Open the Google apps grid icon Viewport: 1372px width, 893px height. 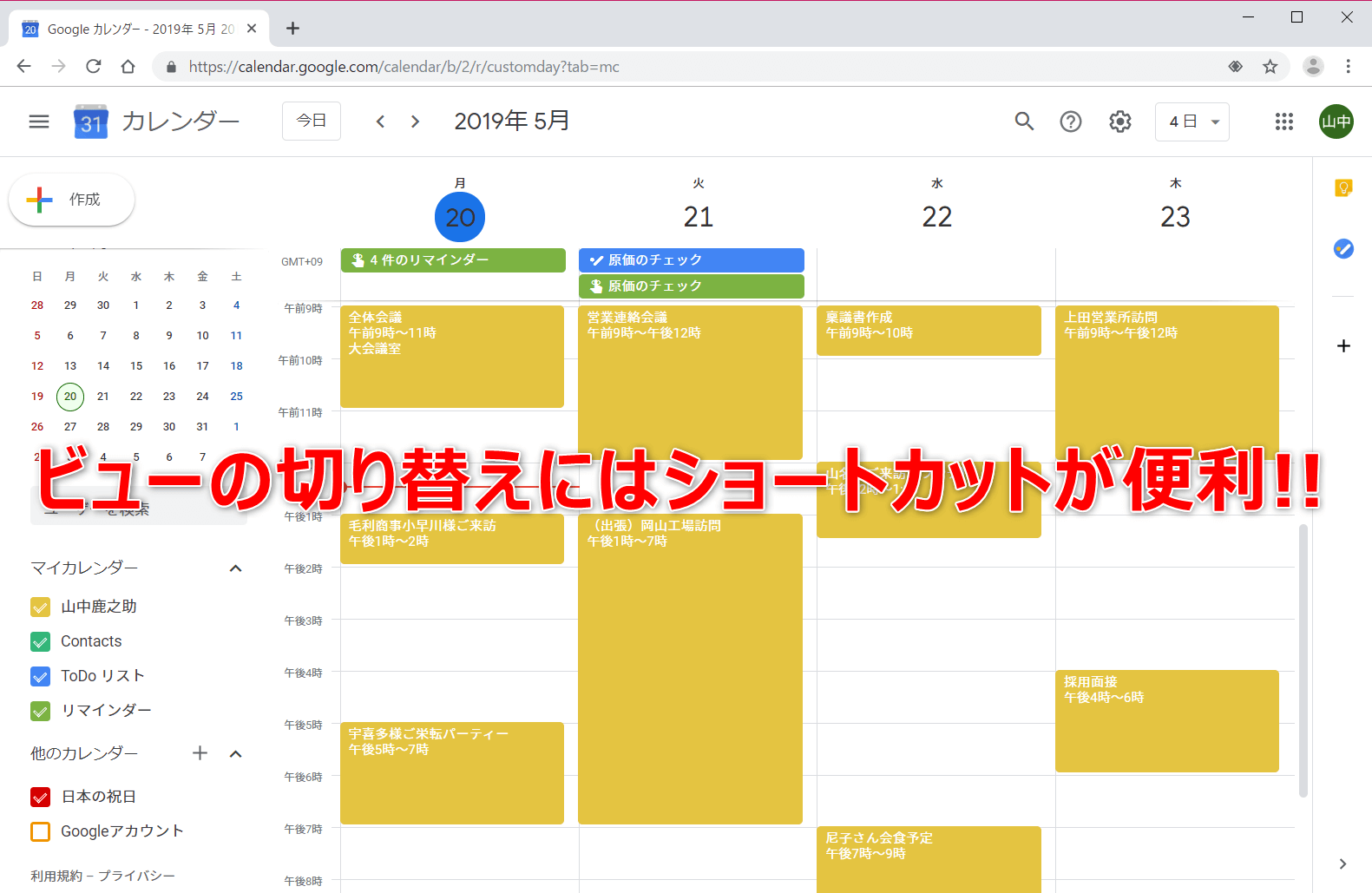pos(1284,121)
